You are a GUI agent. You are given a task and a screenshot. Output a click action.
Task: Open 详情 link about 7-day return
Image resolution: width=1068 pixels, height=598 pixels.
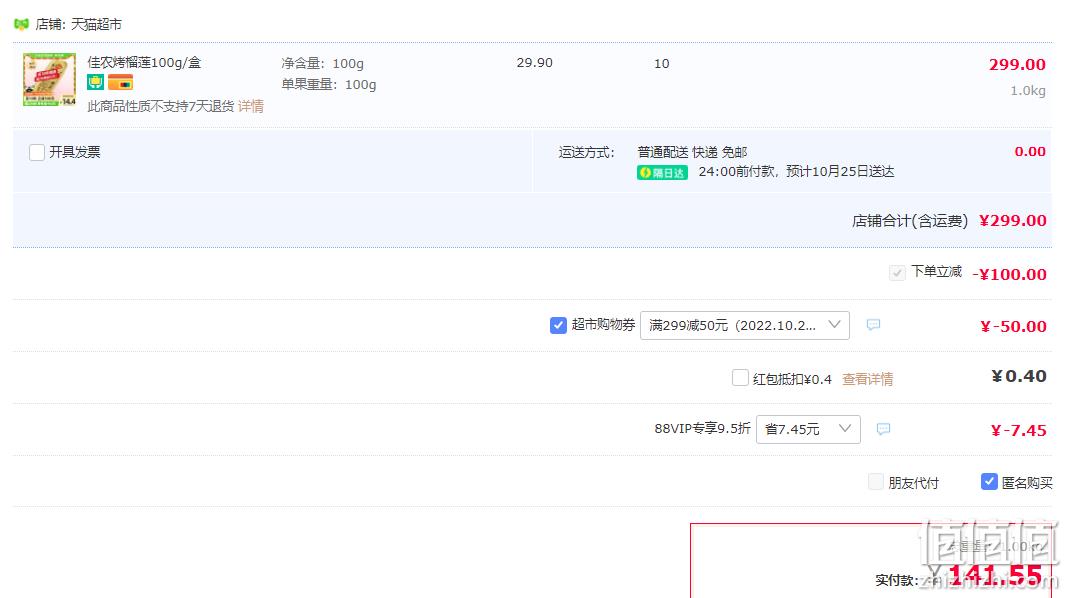(251, 106)
